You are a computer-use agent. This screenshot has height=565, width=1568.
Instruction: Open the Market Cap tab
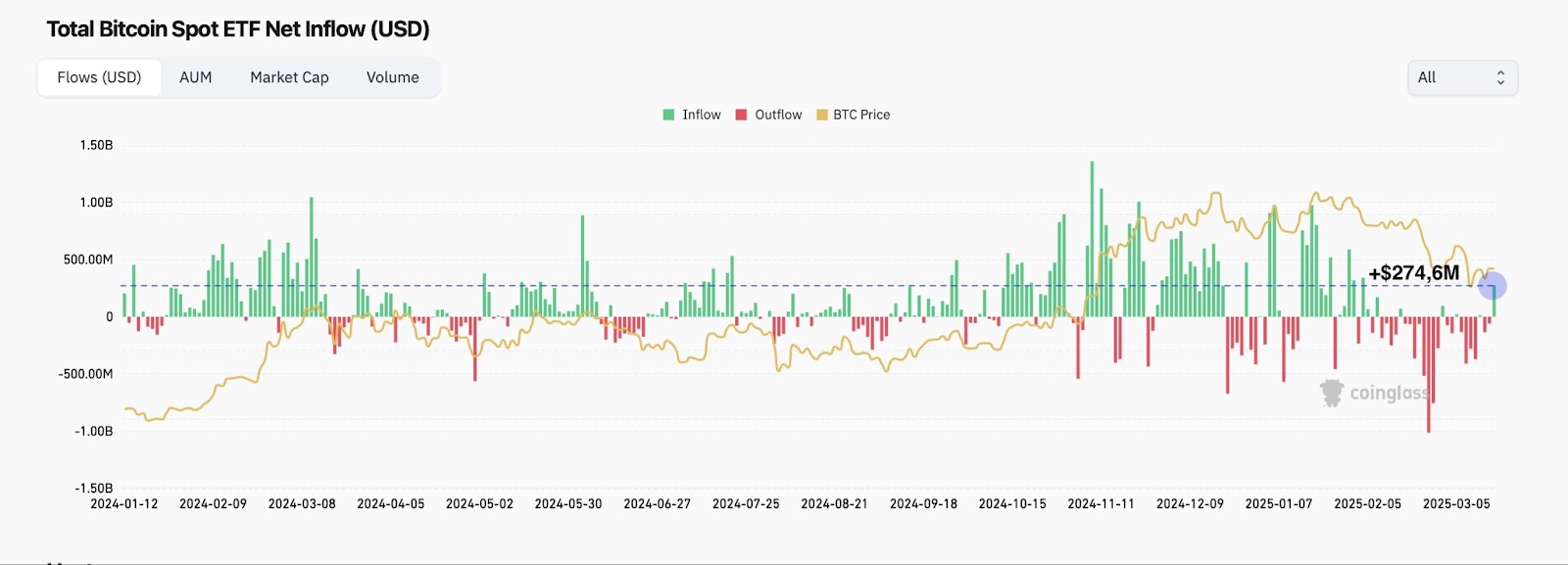click(x=289, y=77)
